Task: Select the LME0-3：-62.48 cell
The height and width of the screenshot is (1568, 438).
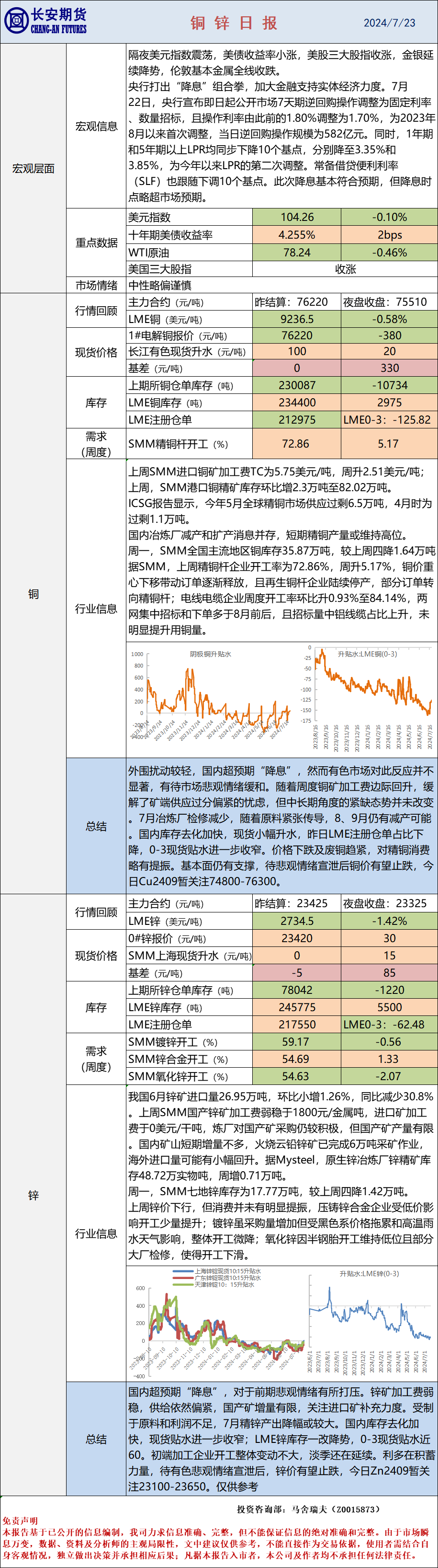Action: (x=389, y=1025)
